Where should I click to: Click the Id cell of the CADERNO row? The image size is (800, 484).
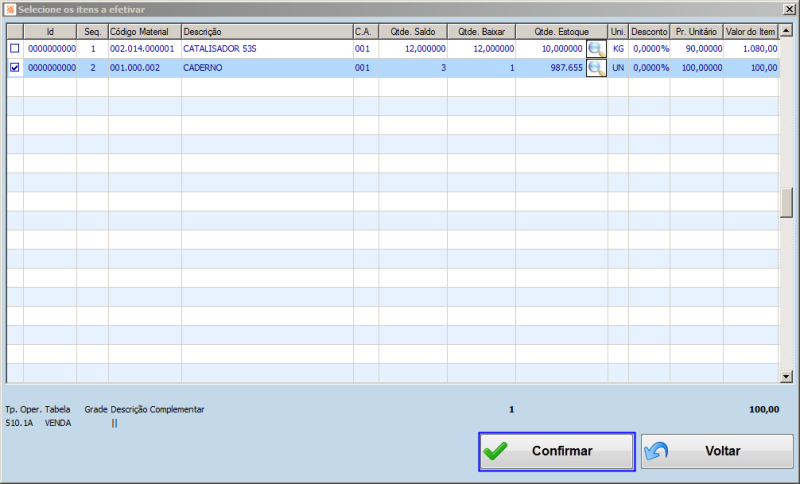[x=50, y=68]
